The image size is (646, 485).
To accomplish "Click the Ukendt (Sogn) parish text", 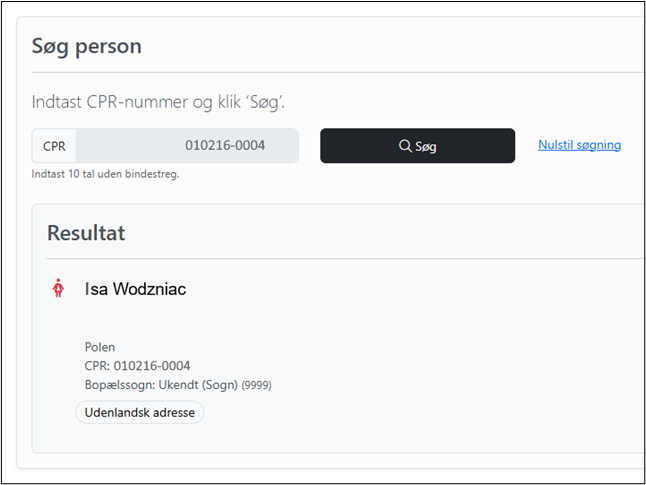I will (198, 385).
